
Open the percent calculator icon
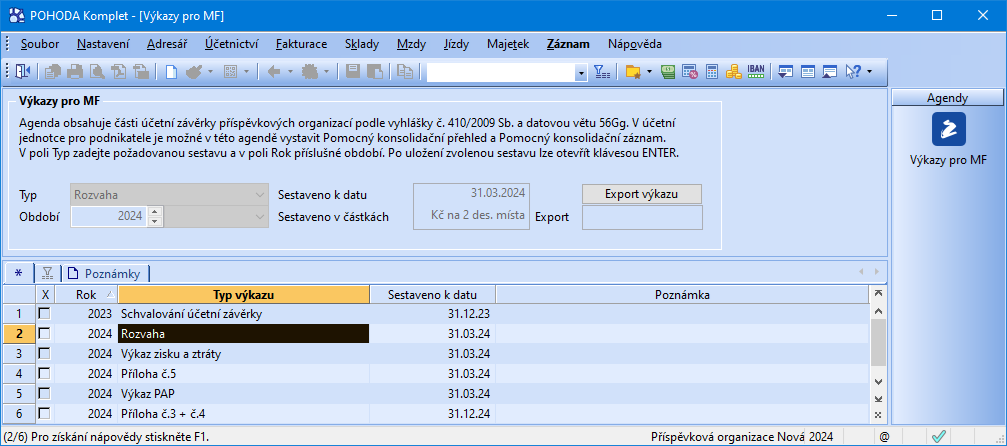[x=690, y=72]
